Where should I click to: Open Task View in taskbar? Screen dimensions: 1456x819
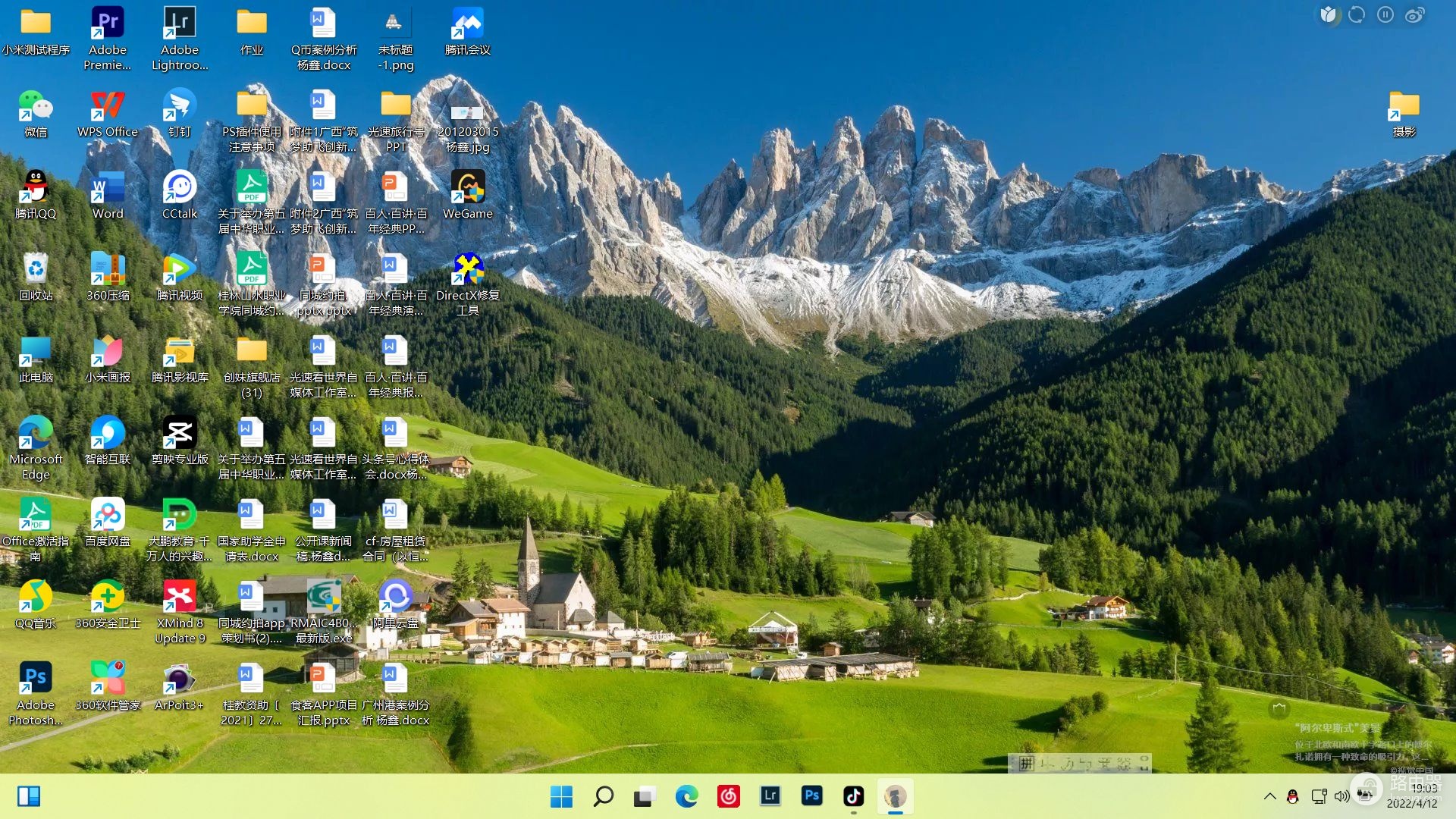click(645, 796)
